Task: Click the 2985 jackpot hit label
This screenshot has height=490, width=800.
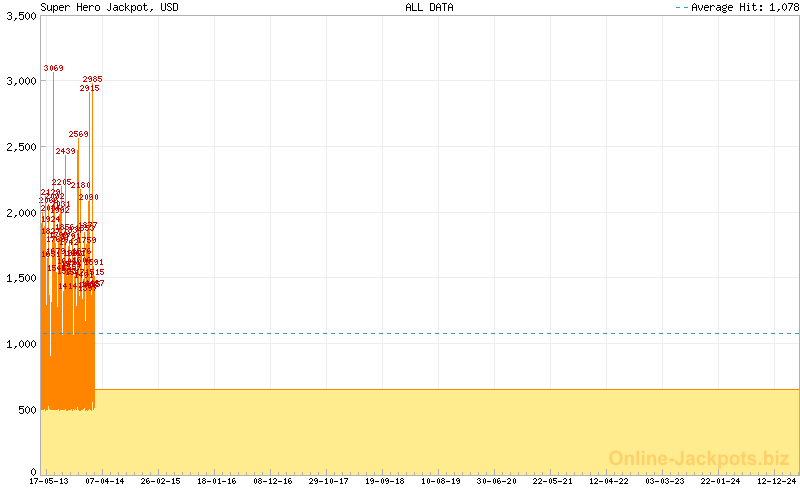Action: tap(92, 79)
